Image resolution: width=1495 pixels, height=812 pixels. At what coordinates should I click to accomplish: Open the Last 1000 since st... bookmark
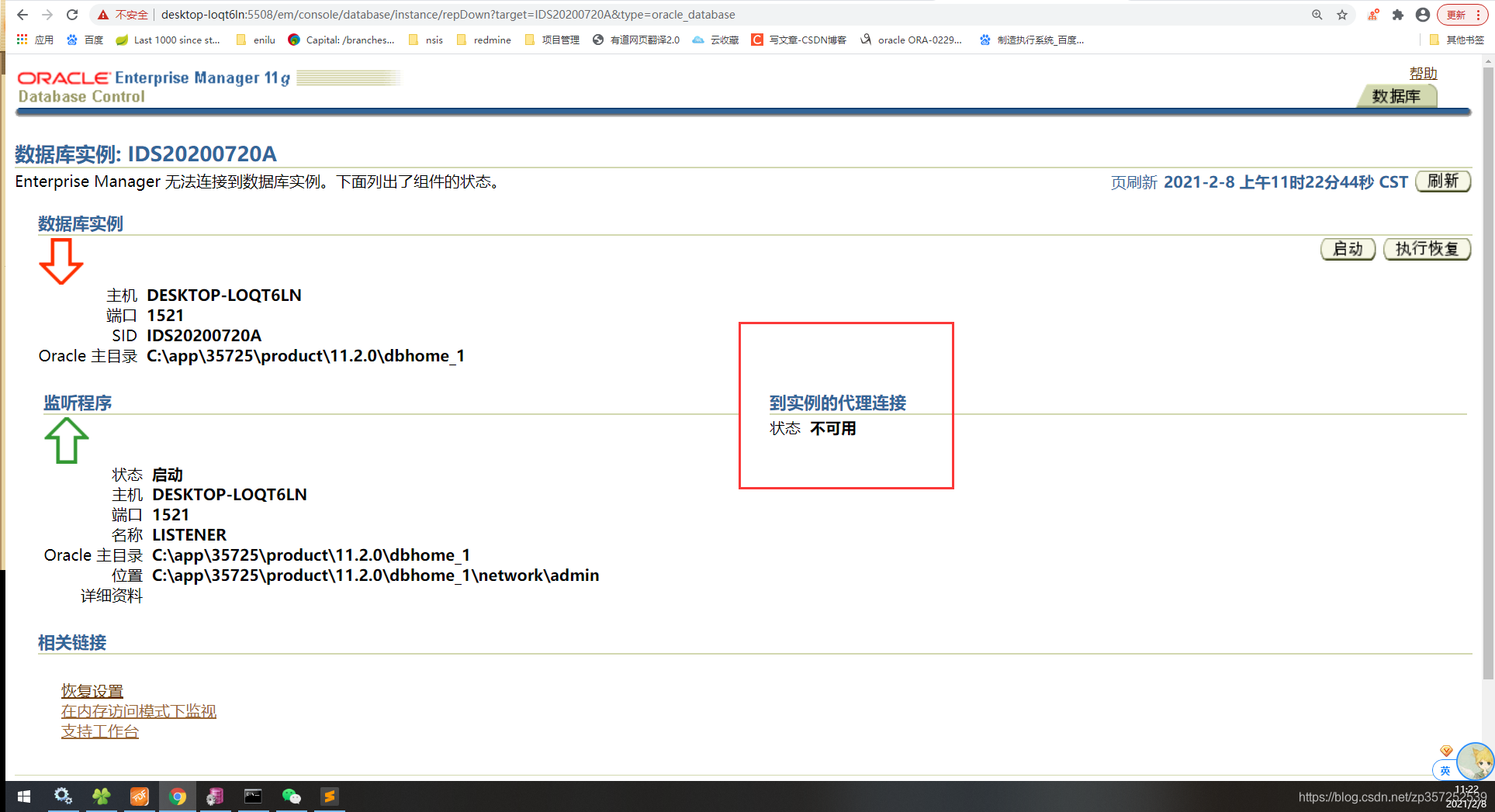(168, 40)
